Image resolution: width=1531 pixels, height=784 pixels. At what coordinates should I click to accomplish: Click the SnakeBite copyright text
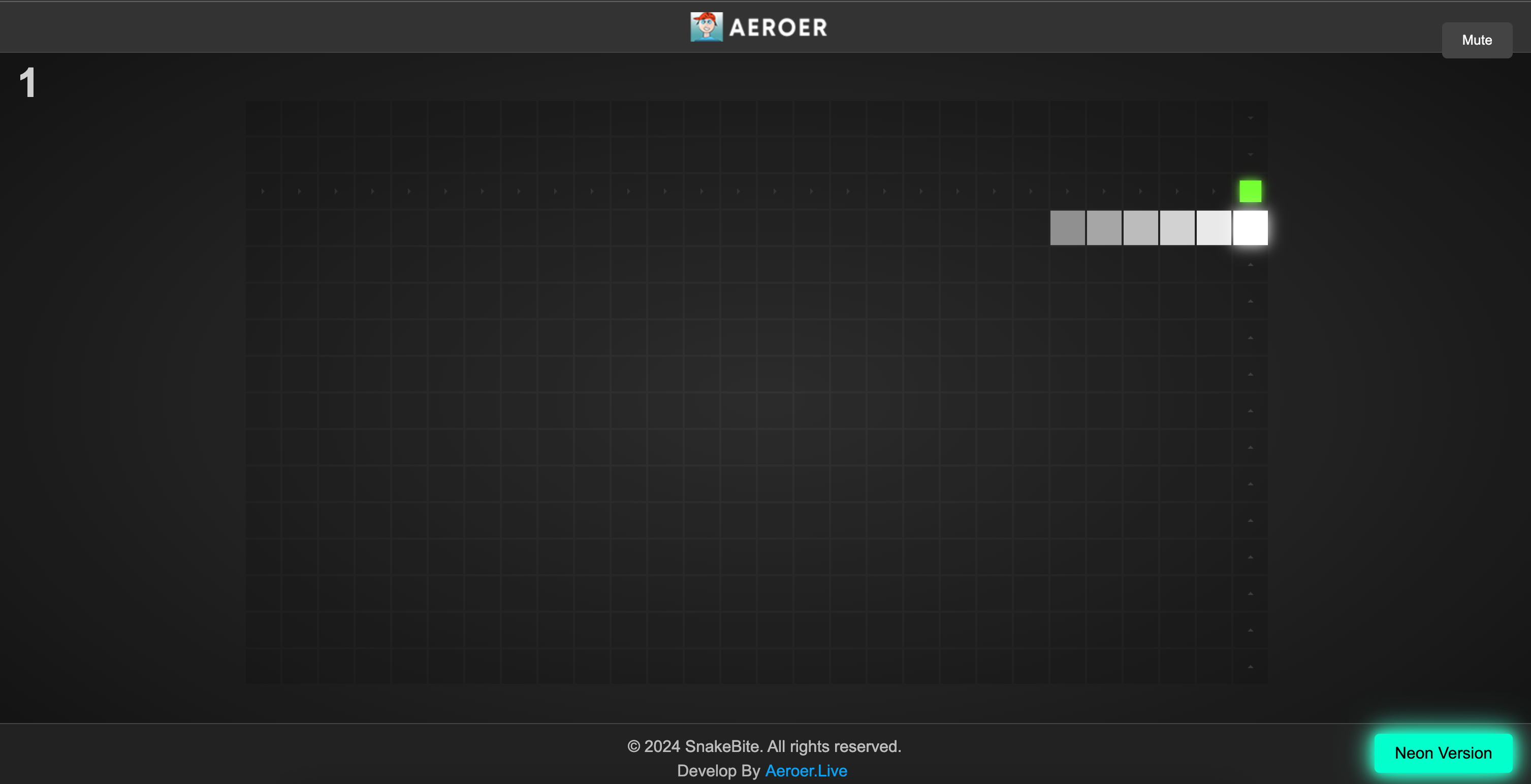(763, 746)
